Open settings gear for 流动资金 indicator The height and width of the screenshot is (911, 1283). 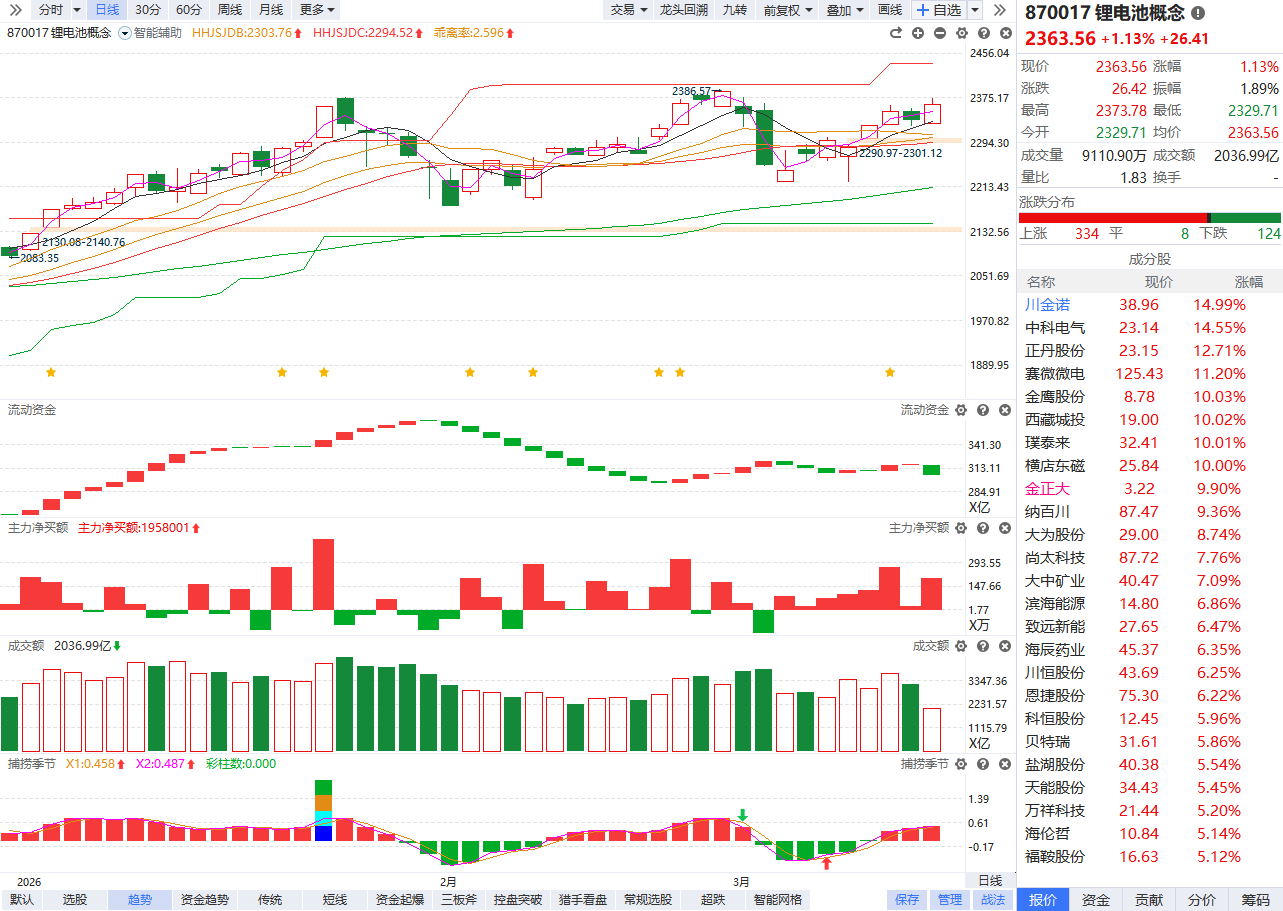(x=961, y=410)
